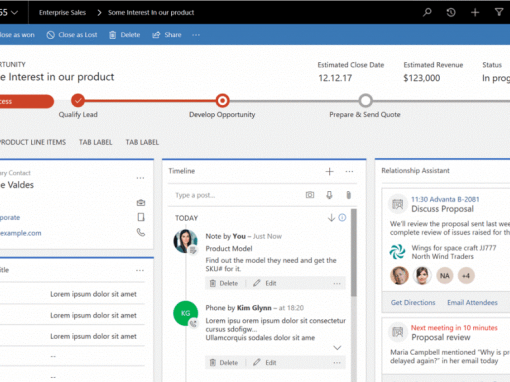This screenshot has width=510, height=382.
Task: Click Email Attendees link
Action: coord(472,302)
